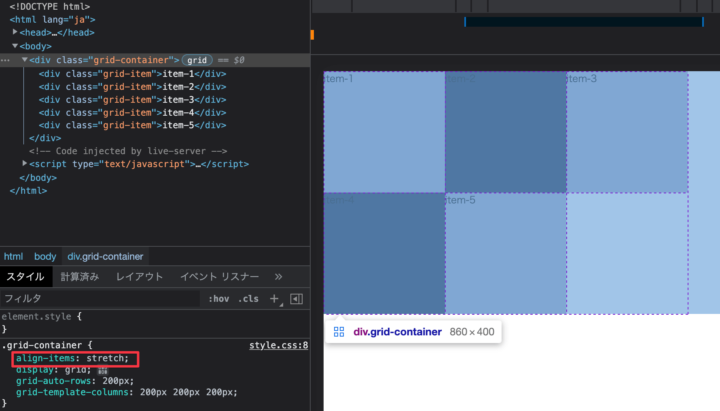
Task: Click the item-1 grid cell in preview
Action: pyautogui.click(x=384, y=132)
